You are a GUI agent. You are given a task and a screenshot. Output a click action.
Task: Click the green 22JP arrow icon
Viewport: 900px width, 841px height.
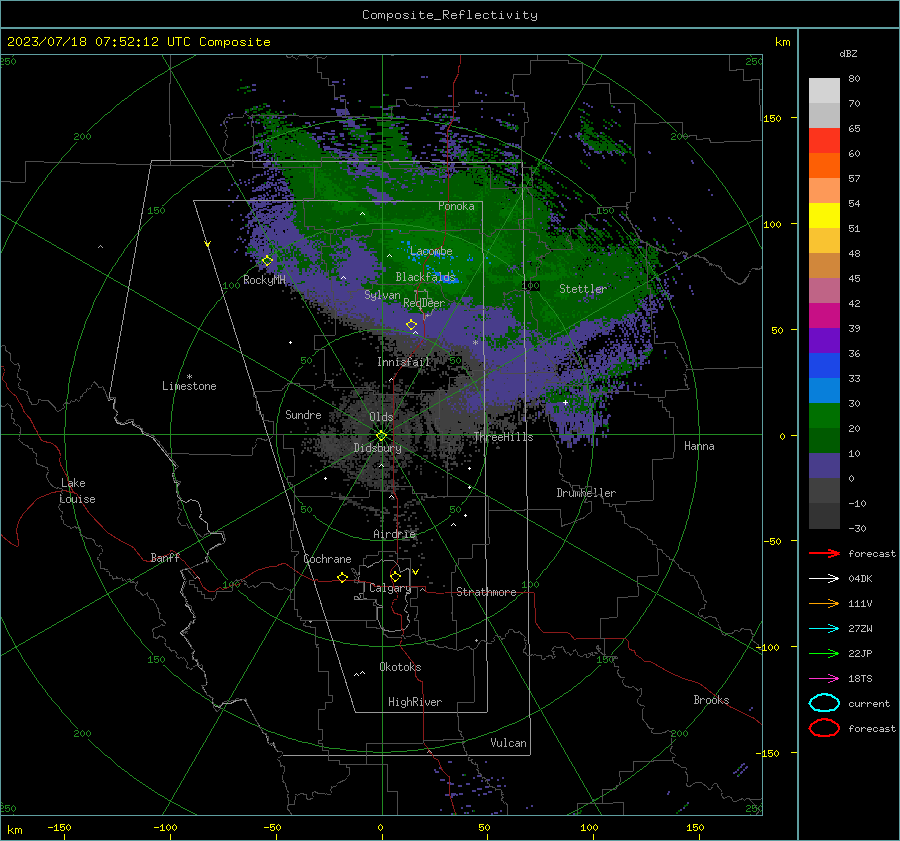coord(824,653)
